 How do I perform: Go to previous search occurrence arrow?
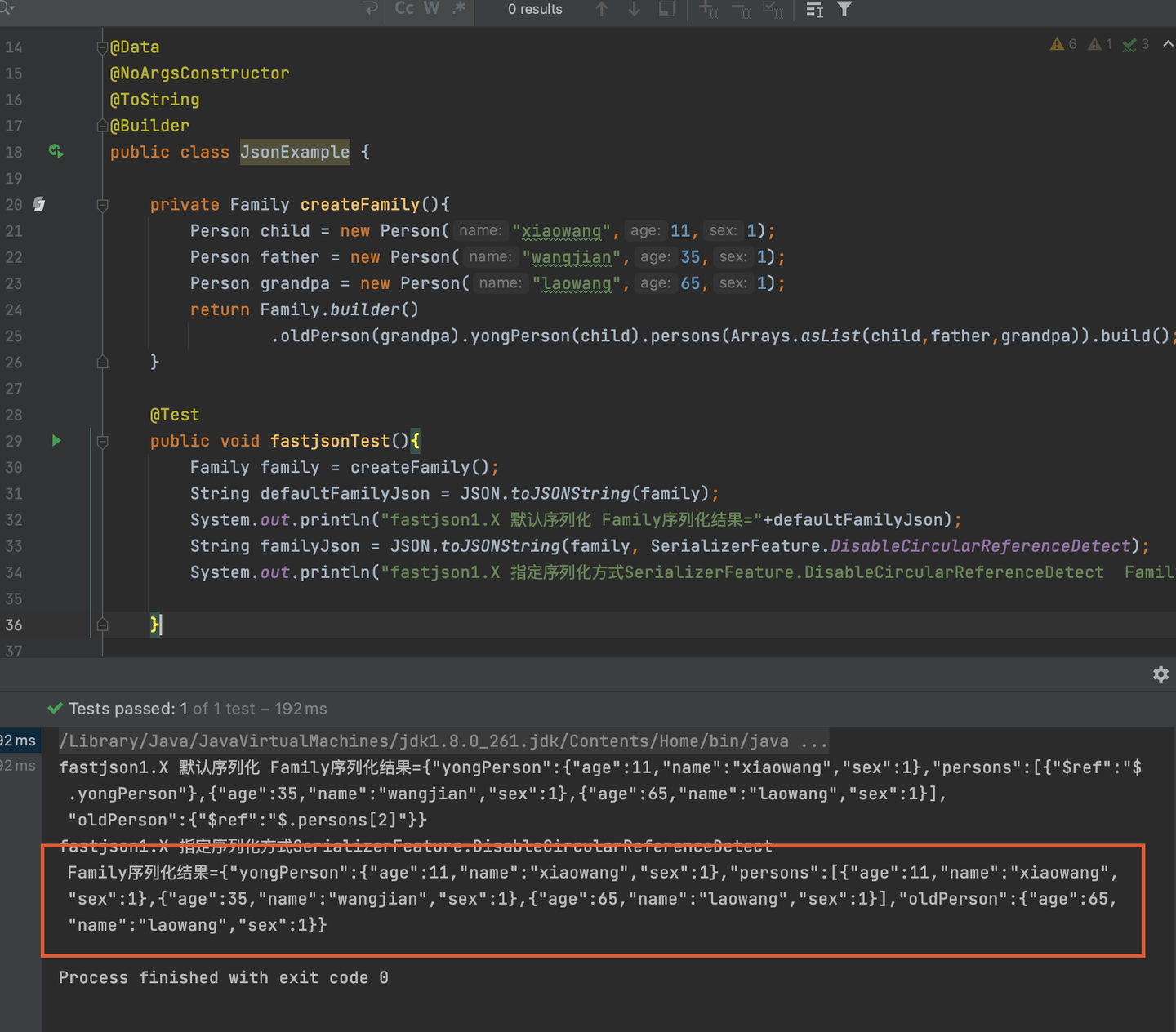(602, 9)
